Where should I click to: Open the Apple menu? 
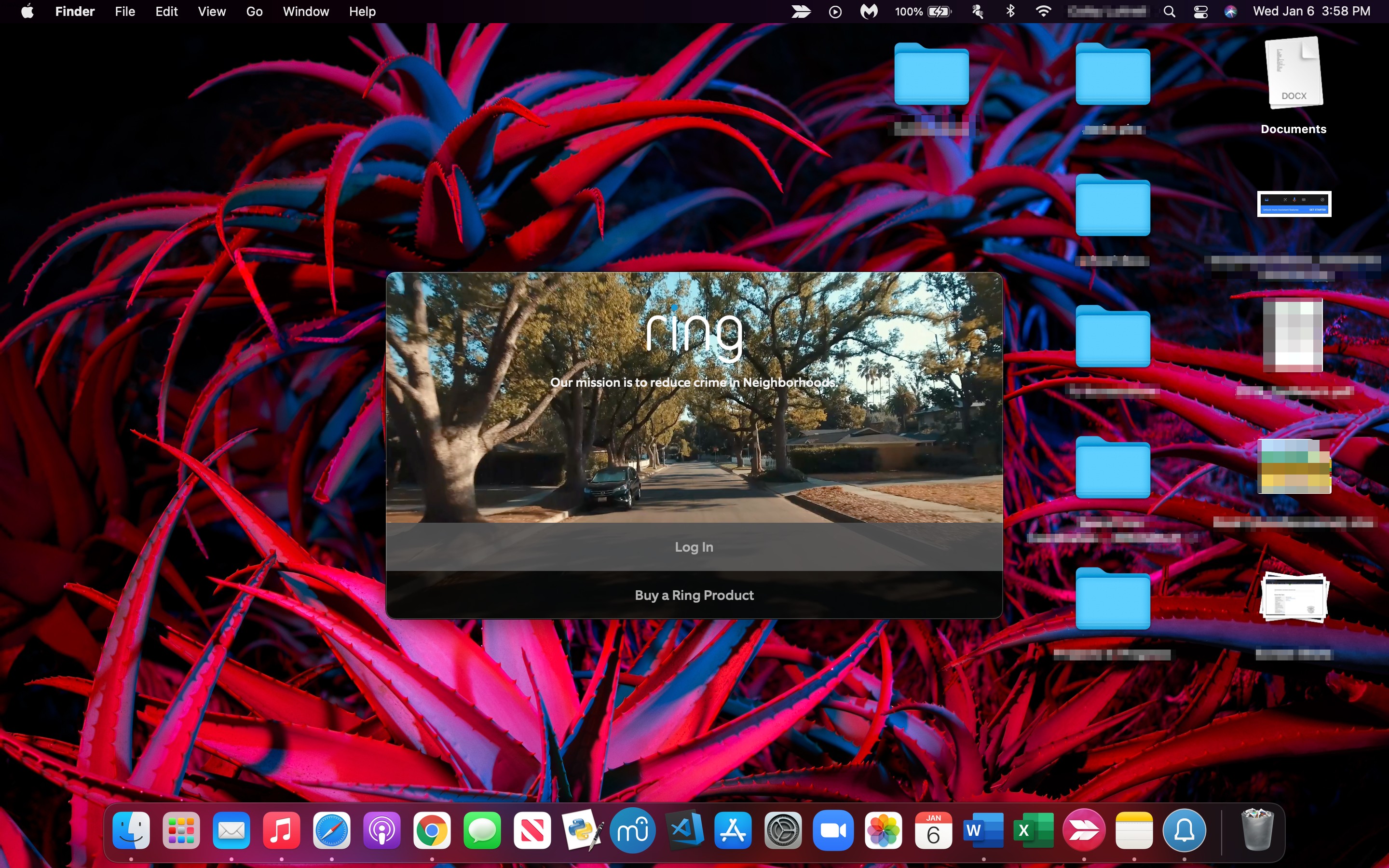(x=27, y=11)
